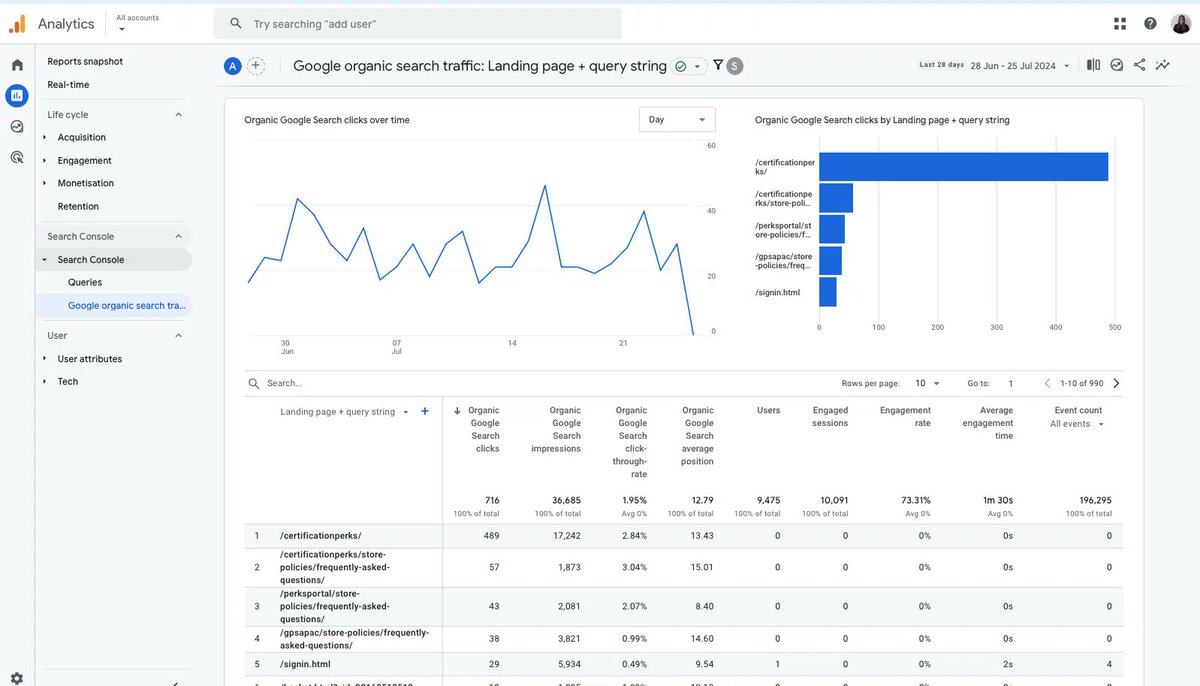This screenshot has height=686, width=1200.
Task: Go to the next page of table rows
Action: click(x=1116, y=383)
